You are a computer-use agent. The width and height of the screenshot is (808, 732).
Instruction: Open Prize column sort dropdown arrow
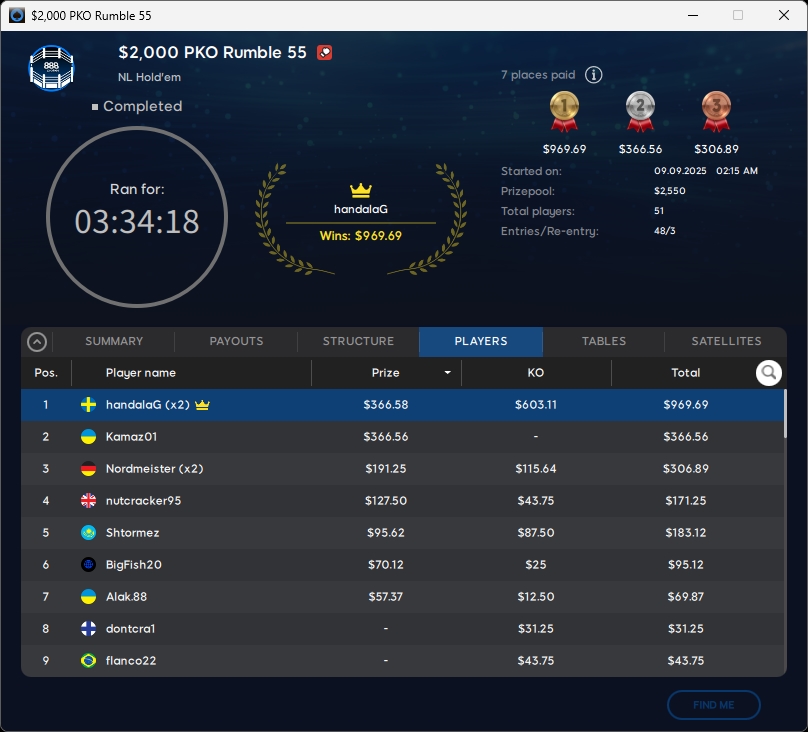pyautogui.click(x=447, y=373)
